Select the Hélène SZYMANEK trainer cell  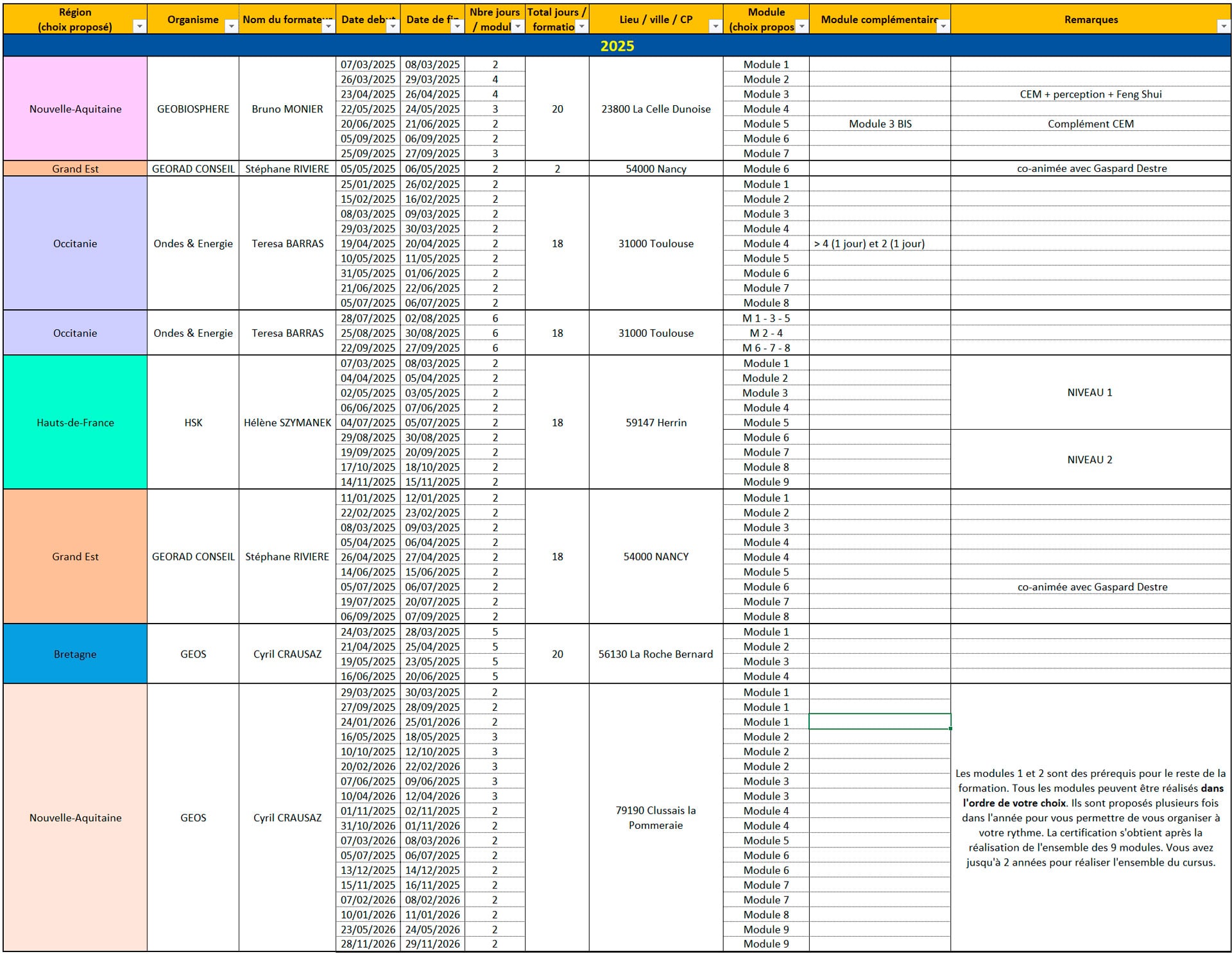click(287, 422)
